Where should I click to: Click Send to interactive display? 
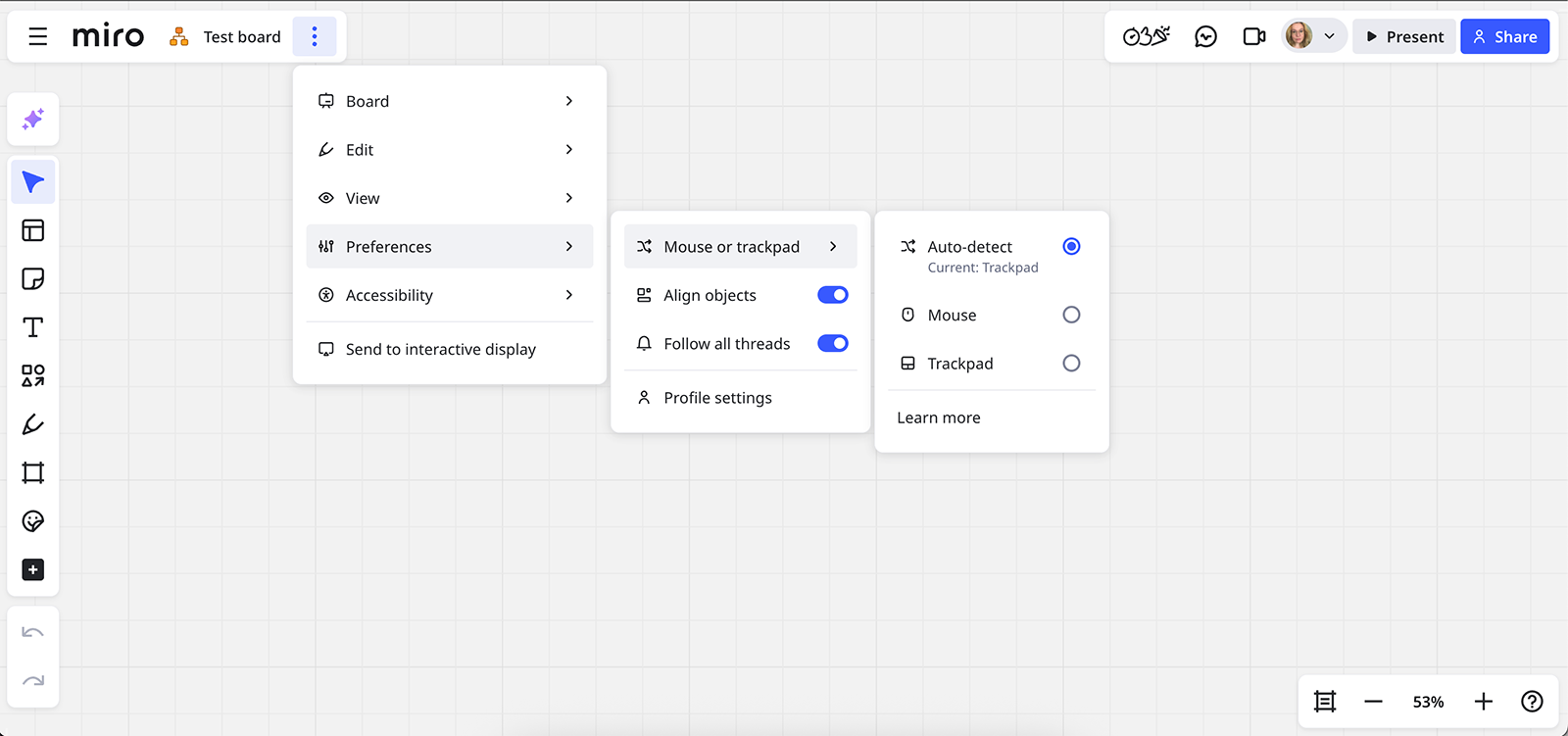click(x=440, y=350)
